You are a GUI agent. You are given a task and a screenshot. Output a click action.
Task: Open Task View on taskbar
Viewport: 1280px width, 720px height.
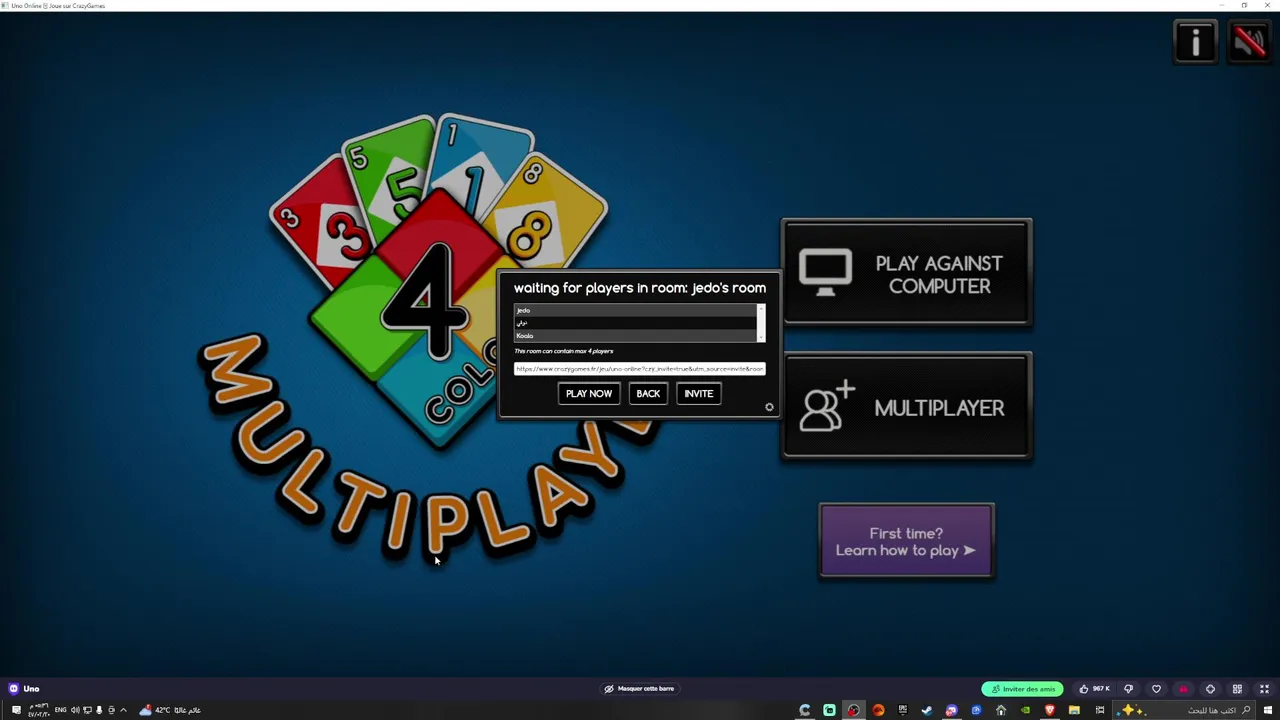pyautogui.click(x=1099, y=710)
